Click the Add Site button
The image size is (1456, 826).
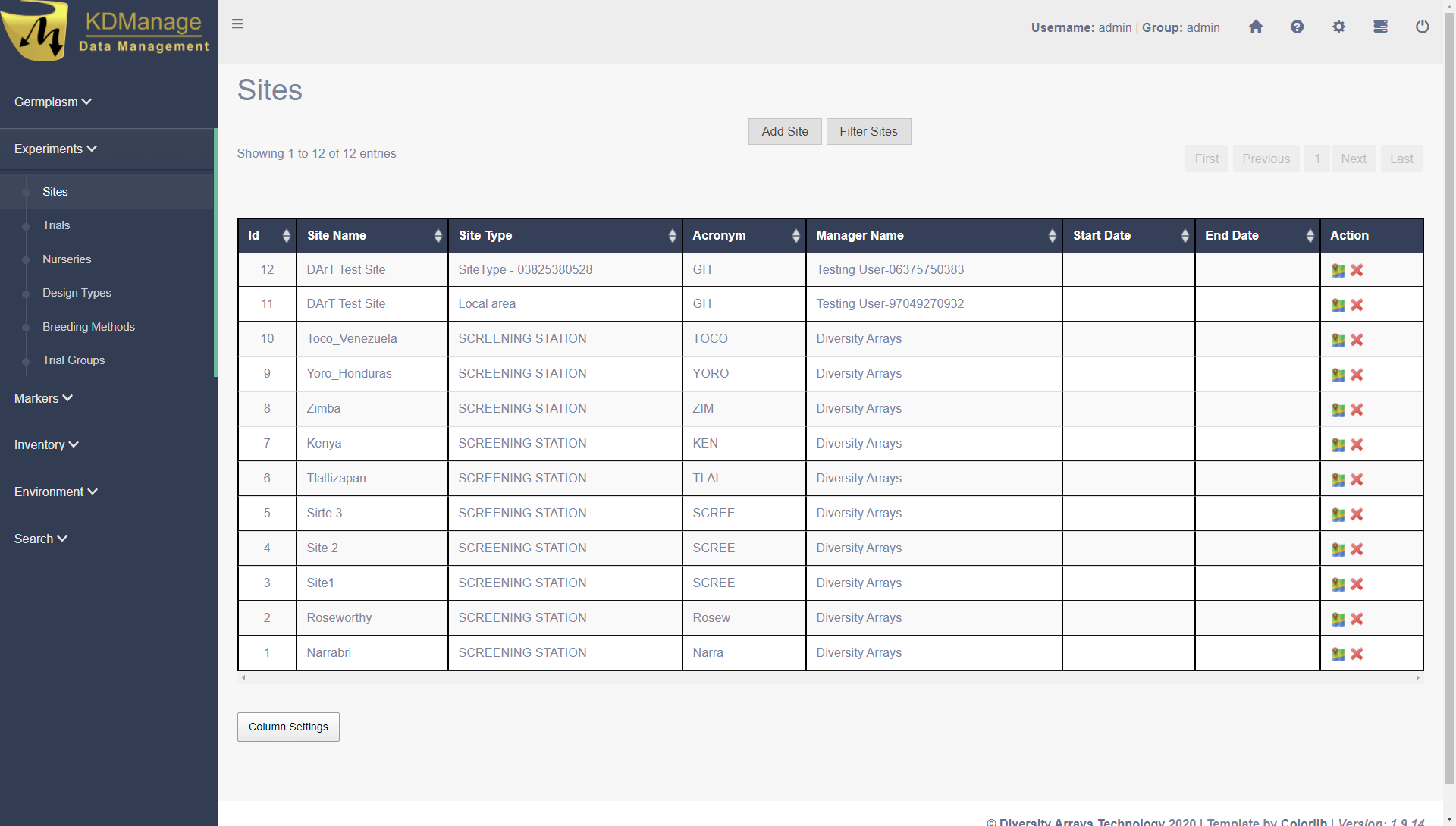[x=785, y=132]
